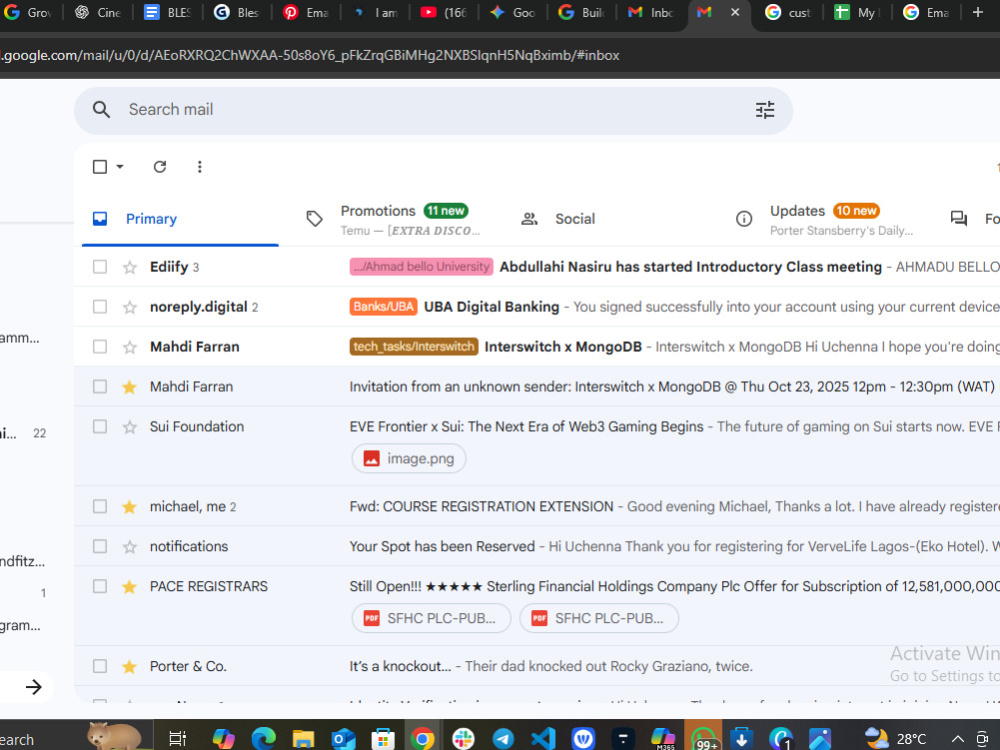The width and height of the screenshot is (1000, 750).
Task: Click the Updates info icon
Action: pos(744,219)
